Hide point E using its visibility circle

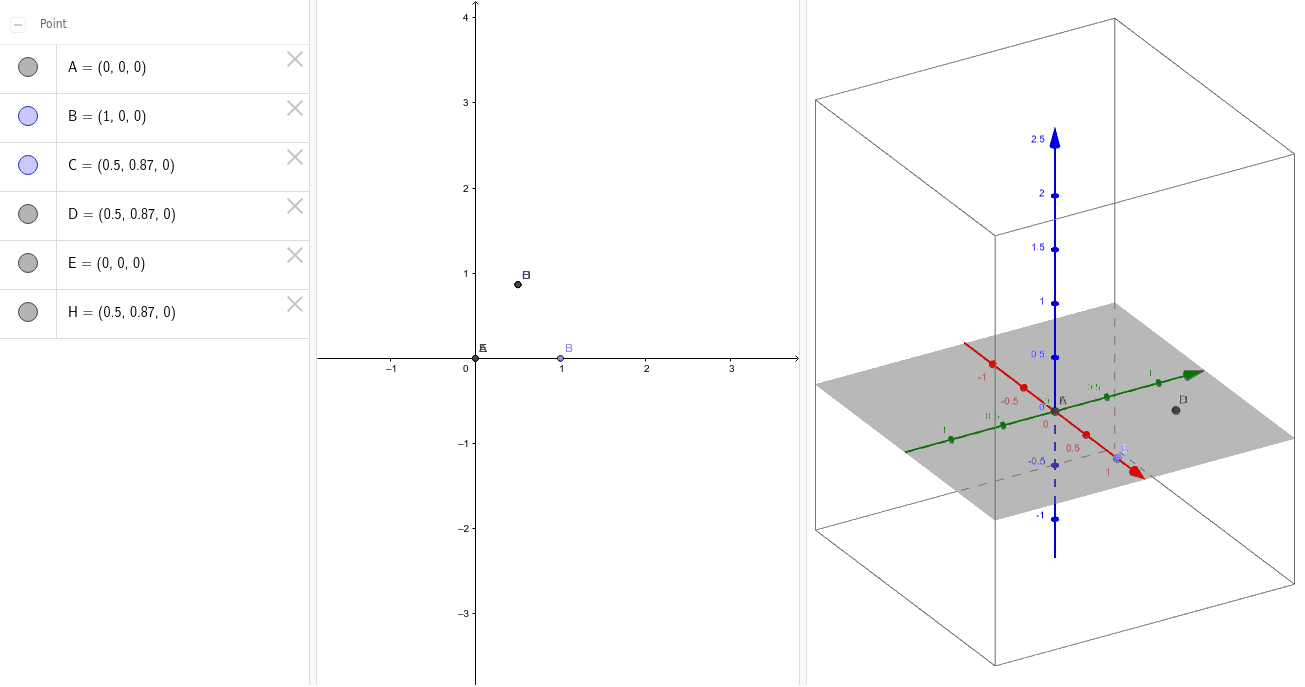pyautogui.click(x=28, y=263)
